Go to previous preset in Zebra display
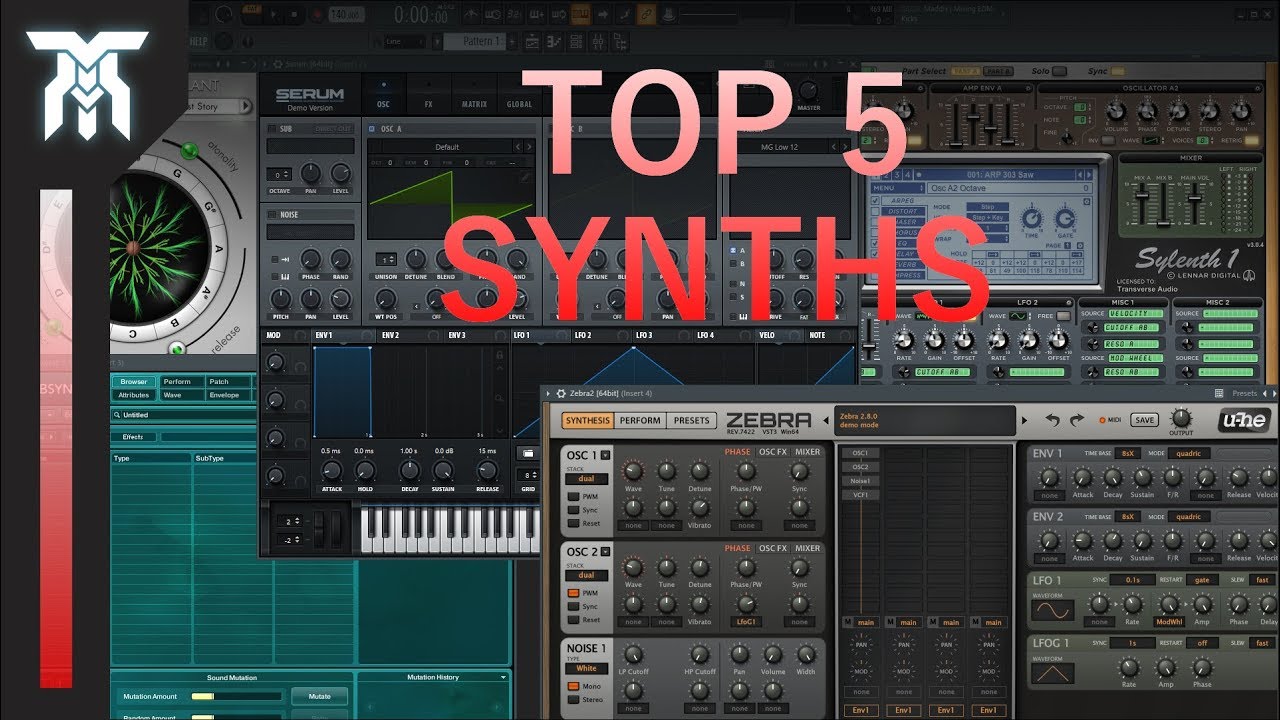This screenshot has height=720, width=1280. (x=825, y=420)
